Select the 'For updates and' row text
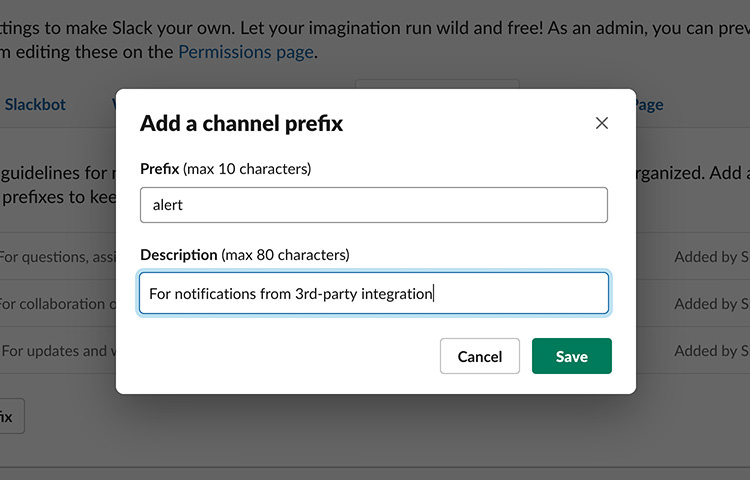 [58, 351]
